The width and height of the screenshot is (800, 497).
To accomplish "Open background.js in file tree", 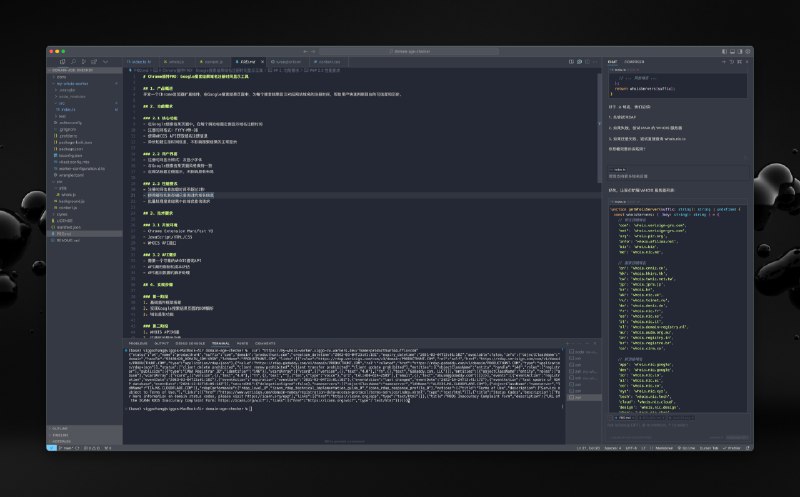I will (x=84, y=201).
